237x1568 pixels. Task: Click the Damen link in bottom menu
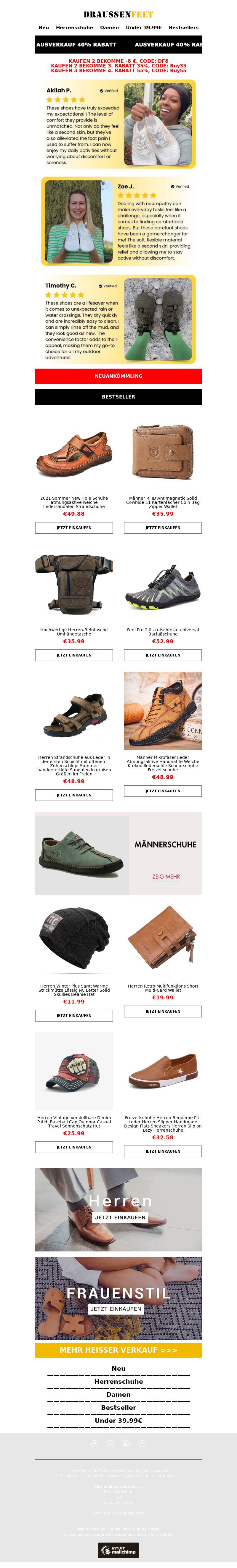tap(118, 1394)
